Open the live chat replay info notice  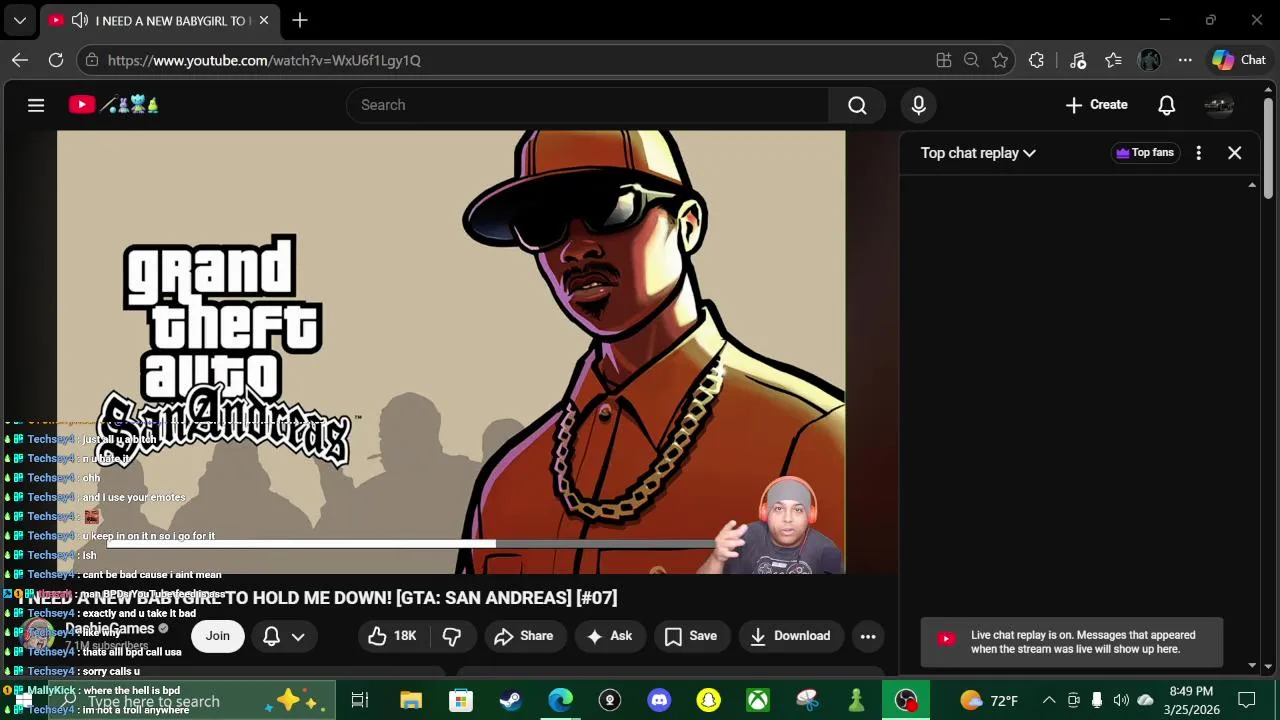coord(1072,642)
